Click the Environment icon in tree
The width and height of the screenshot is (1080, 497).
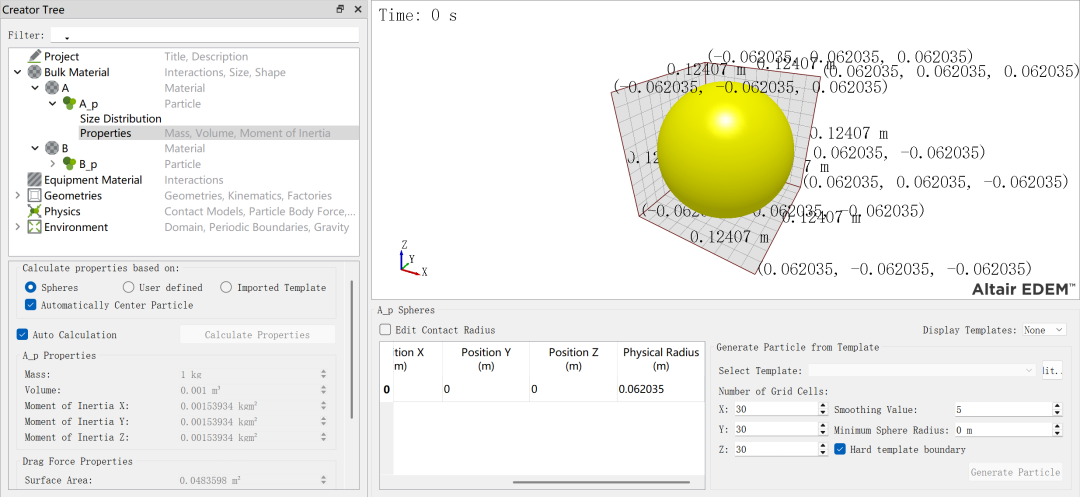35,227
